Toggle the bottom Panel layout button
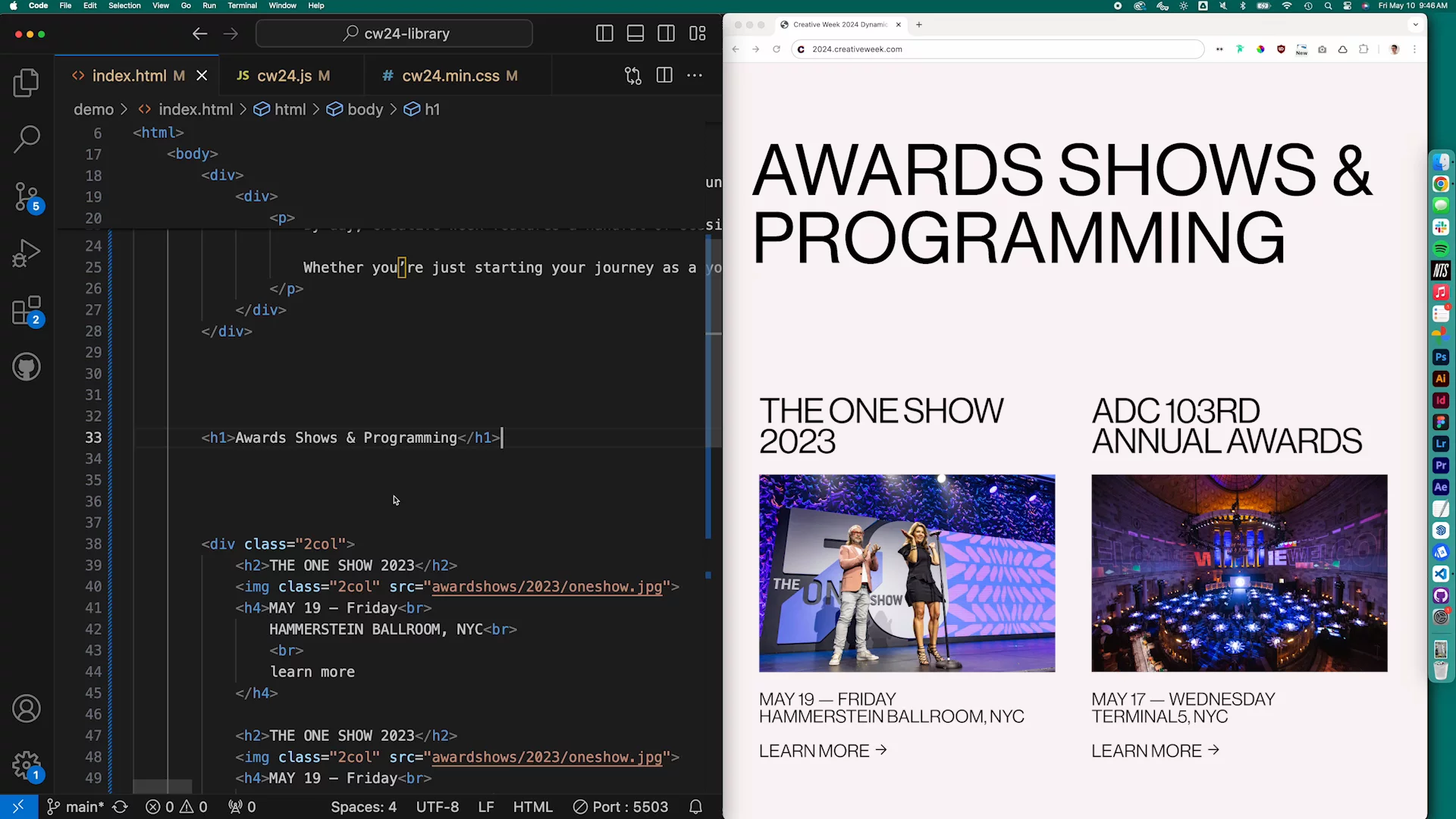The height and width of the screenshot is (819, 1456). 635,33
